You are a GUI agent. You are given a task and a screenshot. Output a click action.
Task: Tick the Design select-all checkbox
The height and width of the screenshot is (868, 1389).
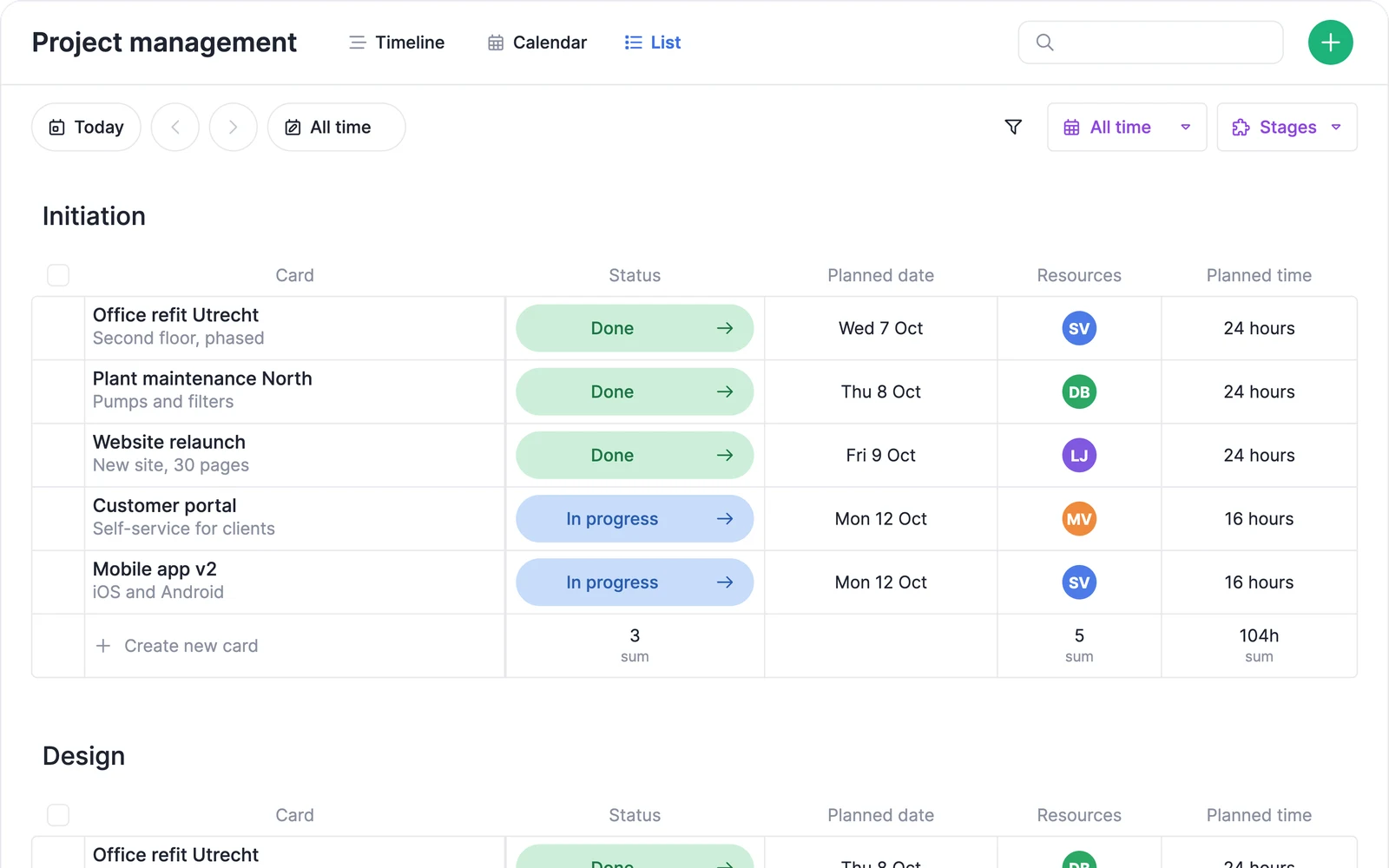coord(58,815)
